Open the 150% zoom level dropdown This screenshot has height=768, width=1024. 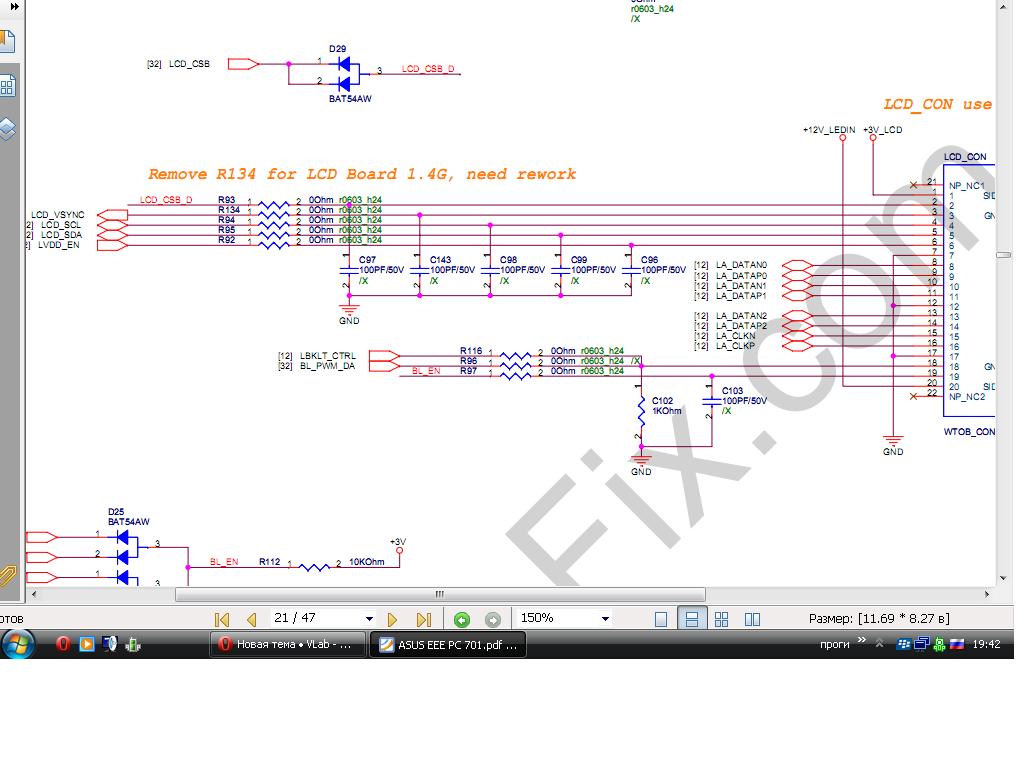605,619
